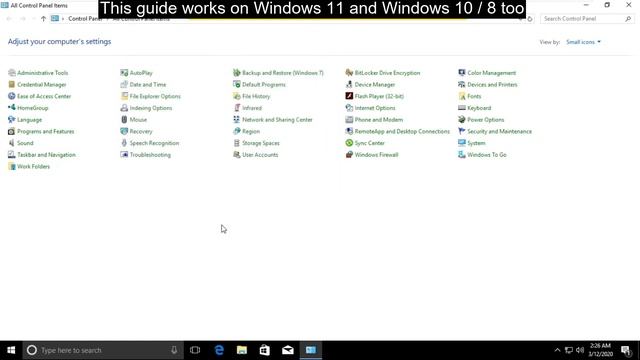The width and height of the screenshot is (640, 360).
Task: Open Phone and Modem link
Action: pyautogui.click(x=379, y=120)
